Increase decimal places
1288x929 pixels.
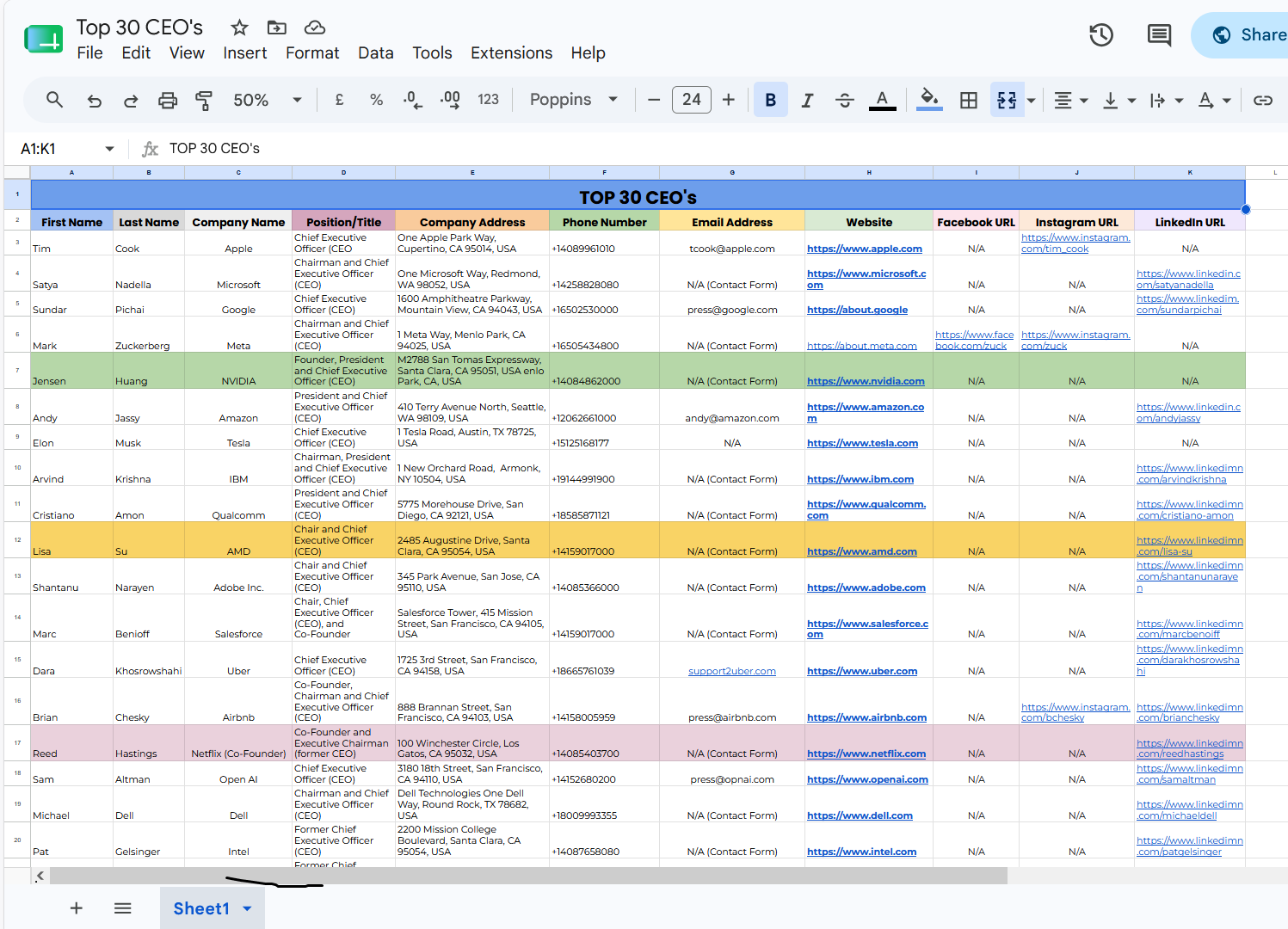pyautogui.click(x=450, y=100)
